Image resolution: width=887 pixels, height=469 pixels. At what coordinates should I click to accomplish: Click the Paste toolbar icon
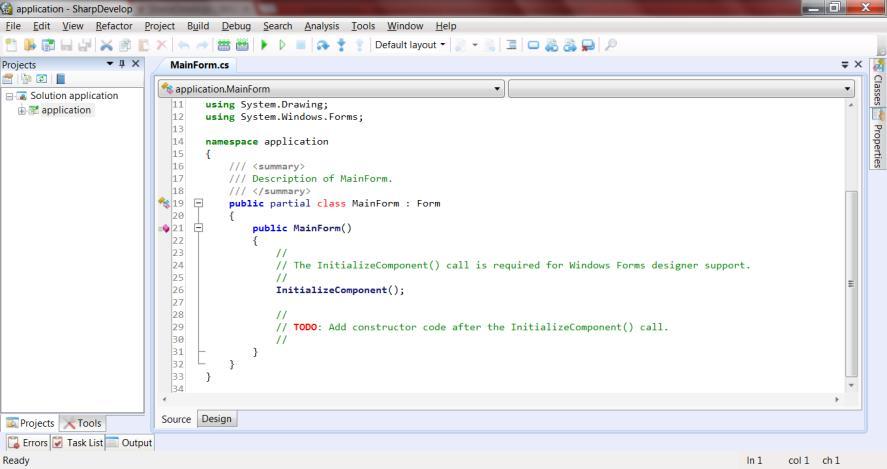144,45
